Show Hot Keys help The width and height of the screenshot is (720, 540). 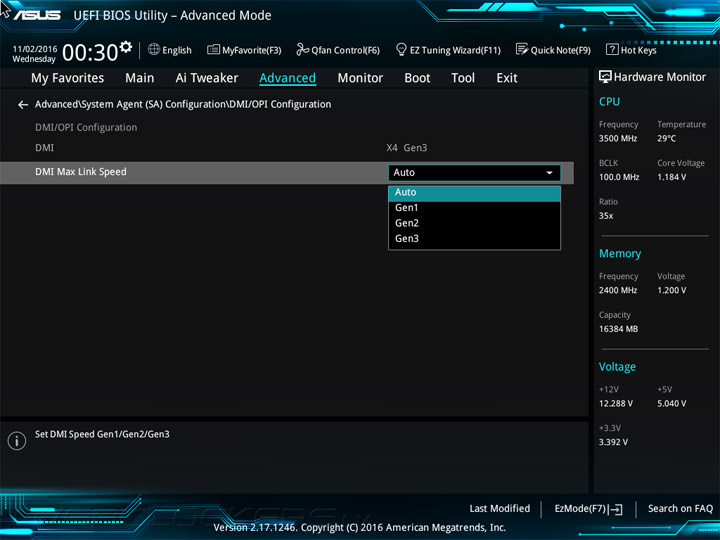(x=631, y=50)
